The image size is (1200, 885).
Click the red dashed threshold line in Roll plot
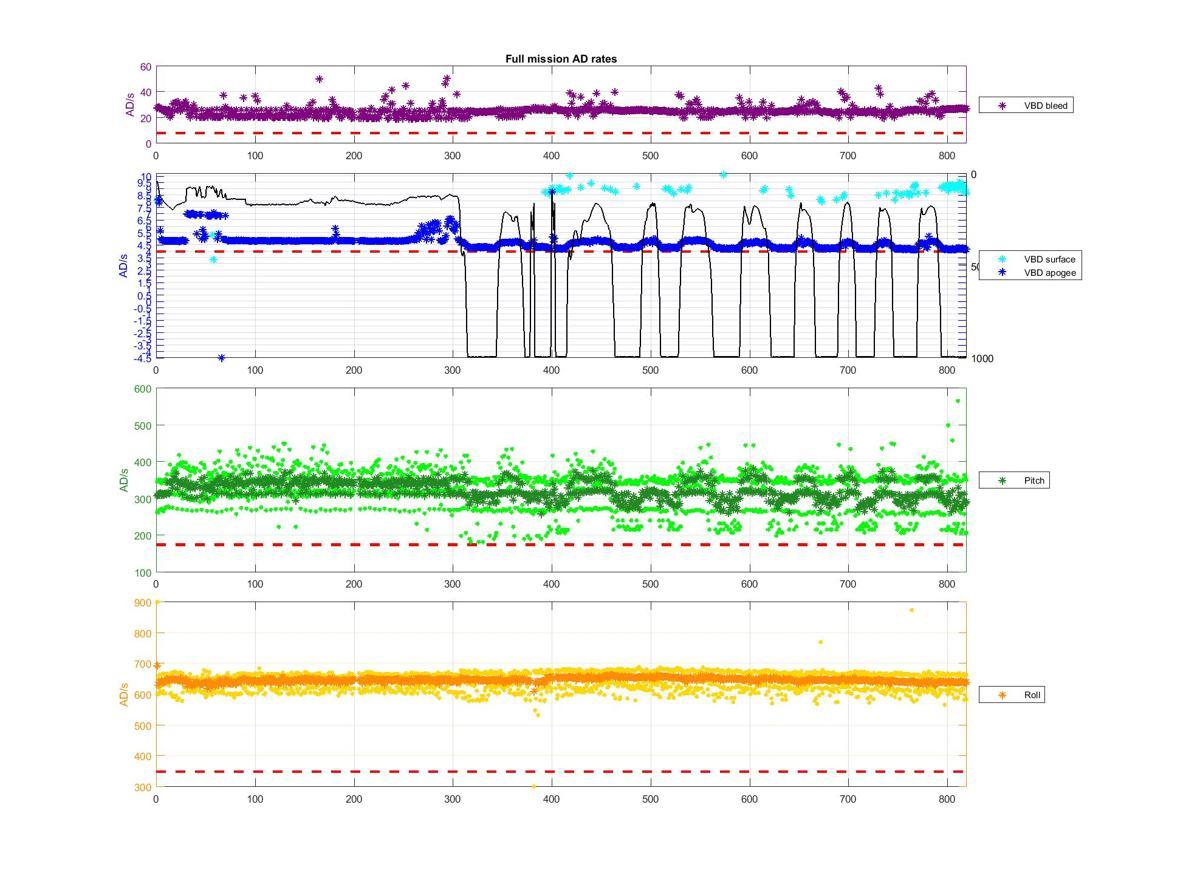click(x=560, y=771)
